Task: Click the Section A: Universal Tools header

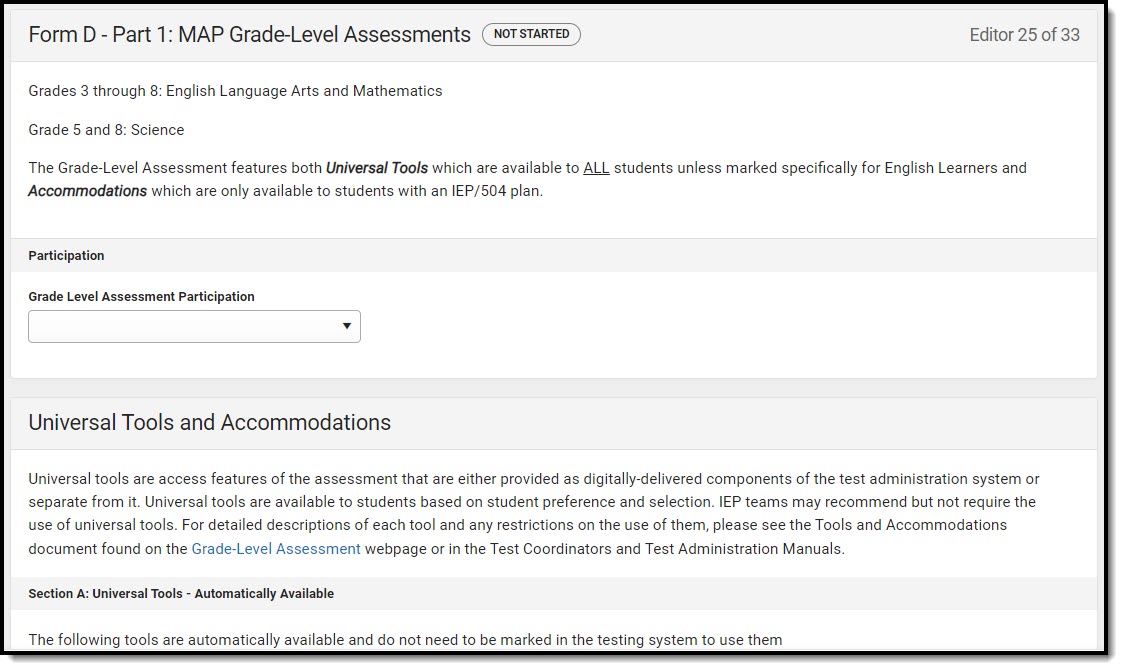Action: click(x=181, y=594)
